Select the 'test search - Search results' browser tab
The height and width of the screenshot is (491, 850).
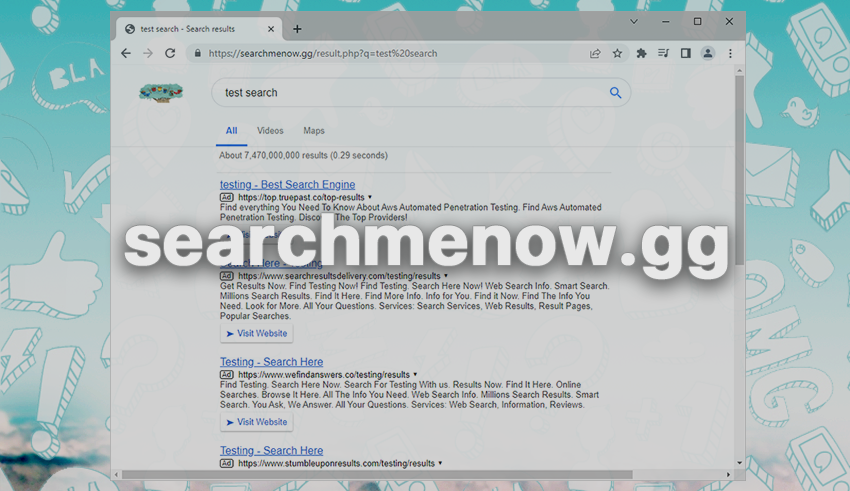(x=198, y=29)
